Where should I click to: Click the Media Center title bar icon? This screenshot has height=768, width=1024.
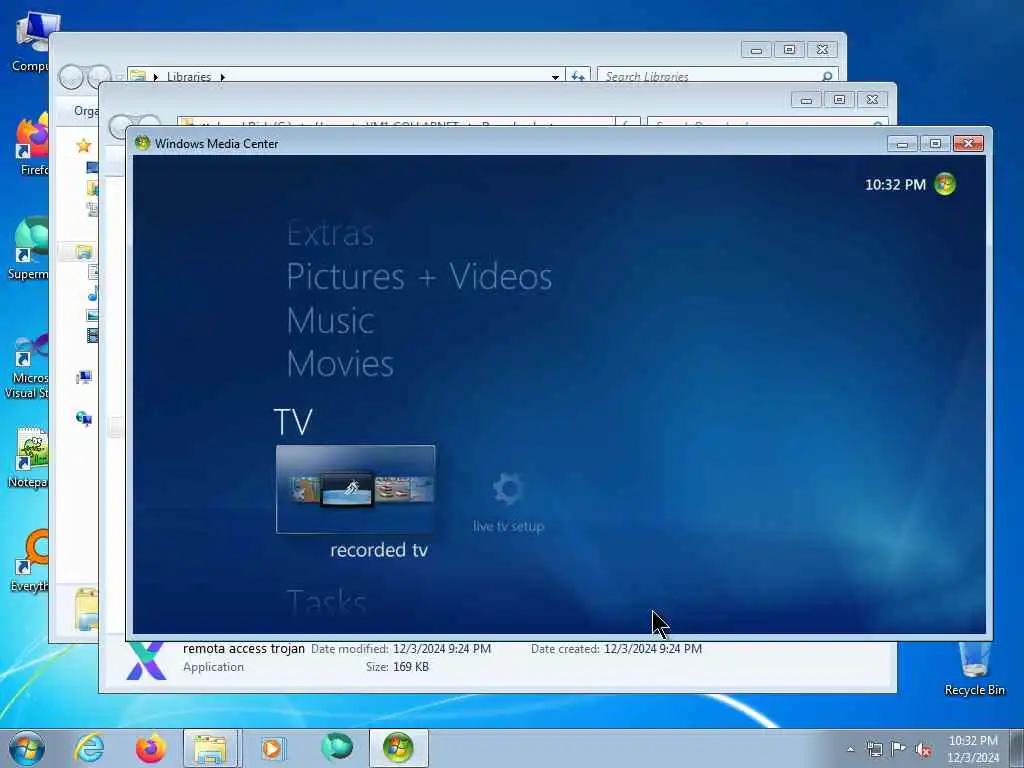(x=142, y=143)
